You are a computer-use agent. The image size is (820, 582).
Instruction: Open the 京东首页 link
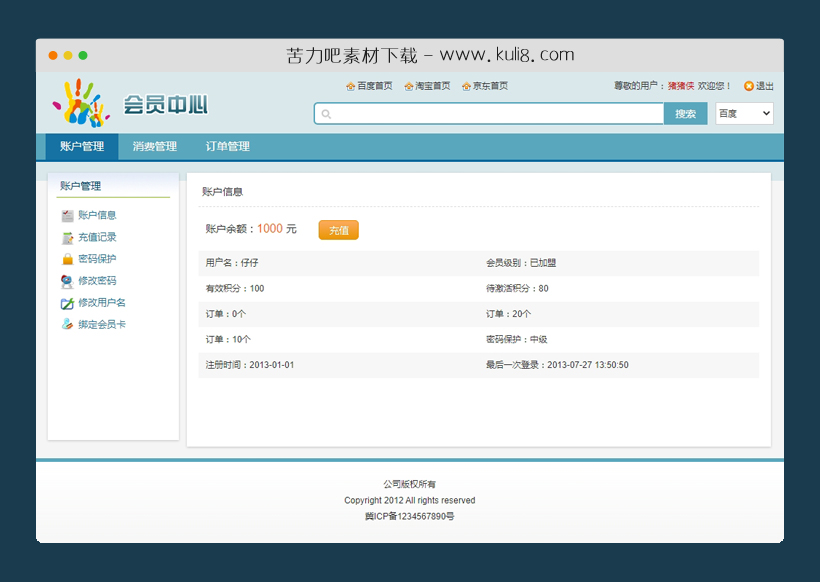tap(490, 86)
